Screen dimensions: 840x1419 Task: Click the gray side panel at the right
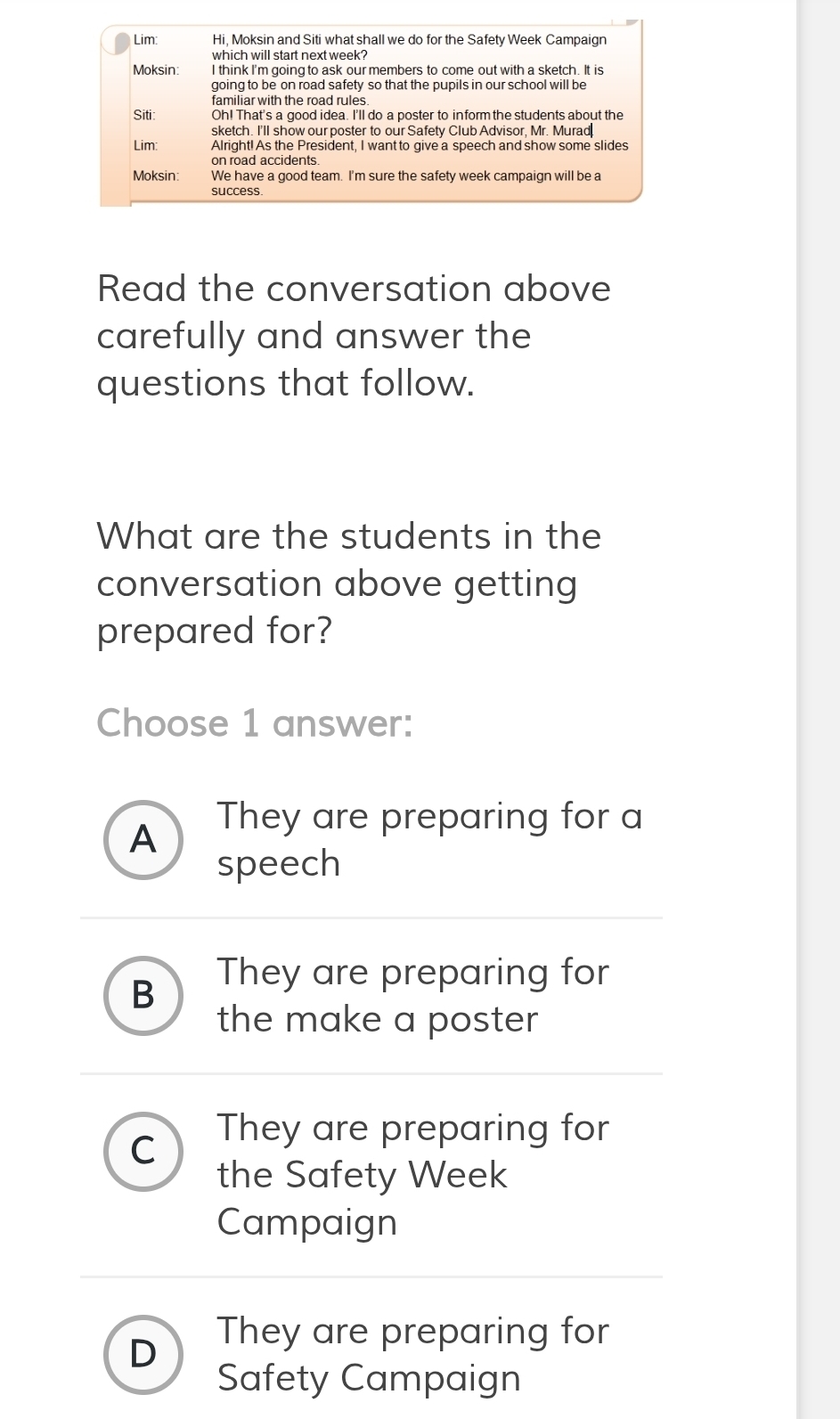(x=818, y=709)
